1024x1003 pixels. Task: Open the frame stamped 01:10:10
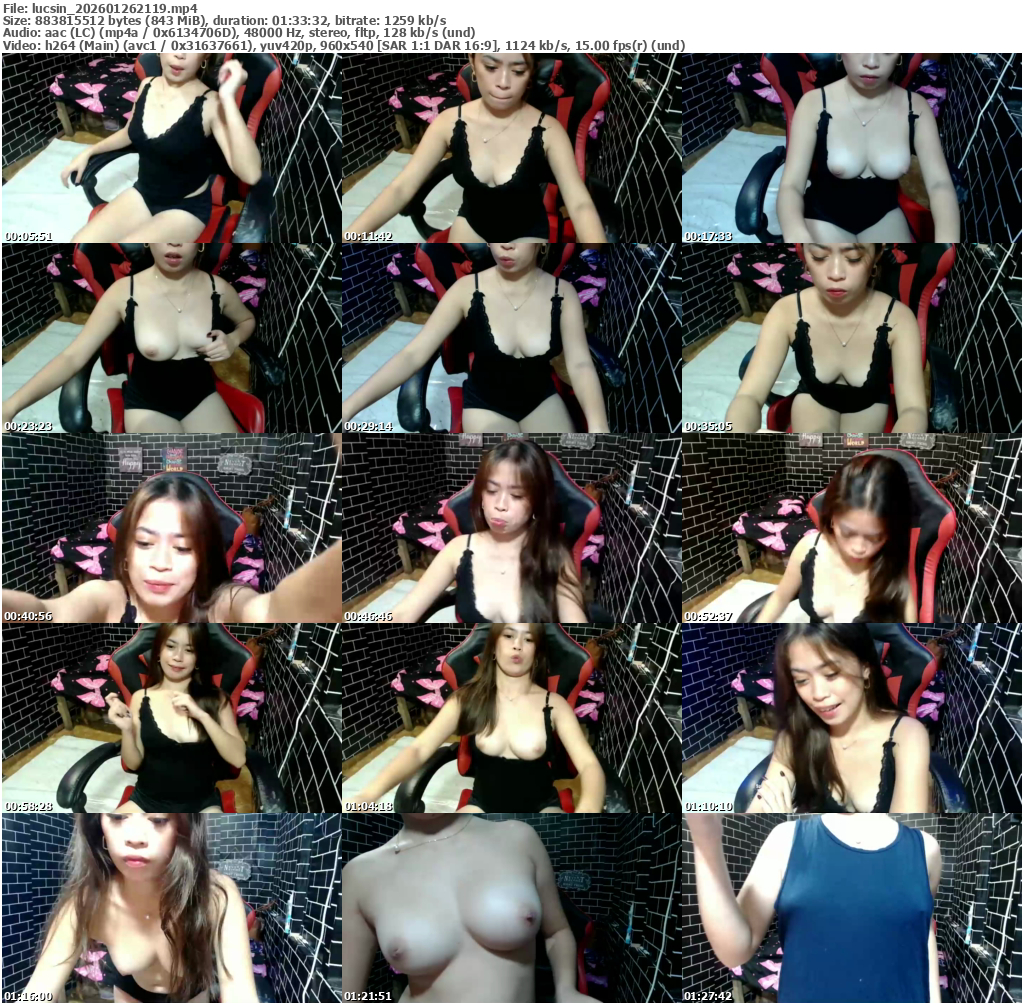point(852,718)
